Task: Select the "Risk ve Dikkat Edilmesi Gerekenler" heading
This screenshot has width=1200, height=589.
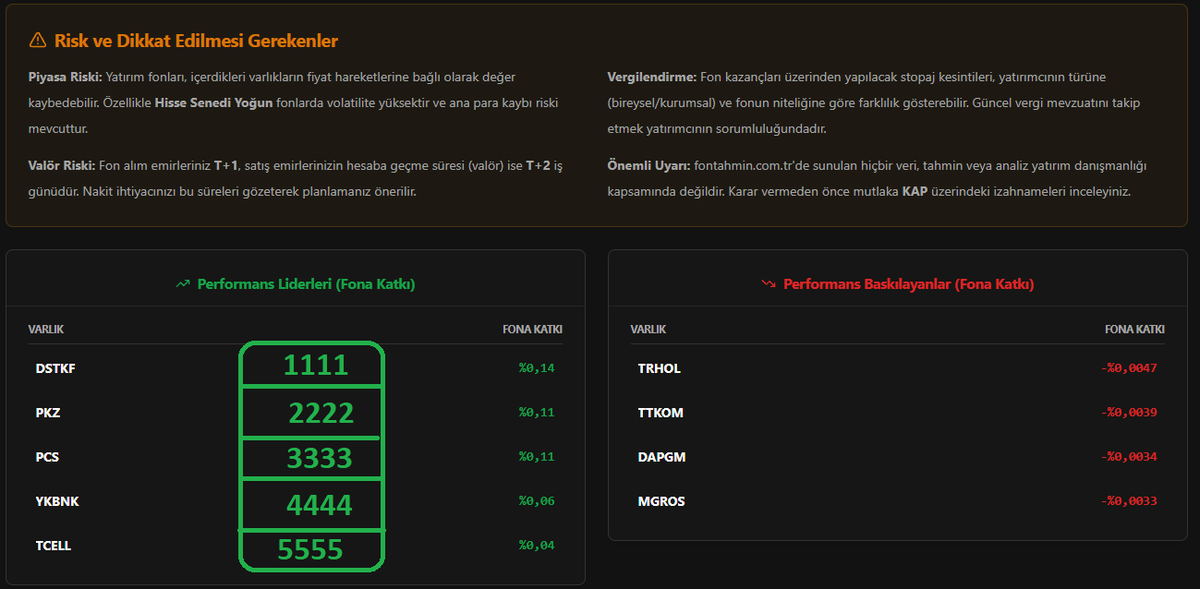Action: [196, 41]
